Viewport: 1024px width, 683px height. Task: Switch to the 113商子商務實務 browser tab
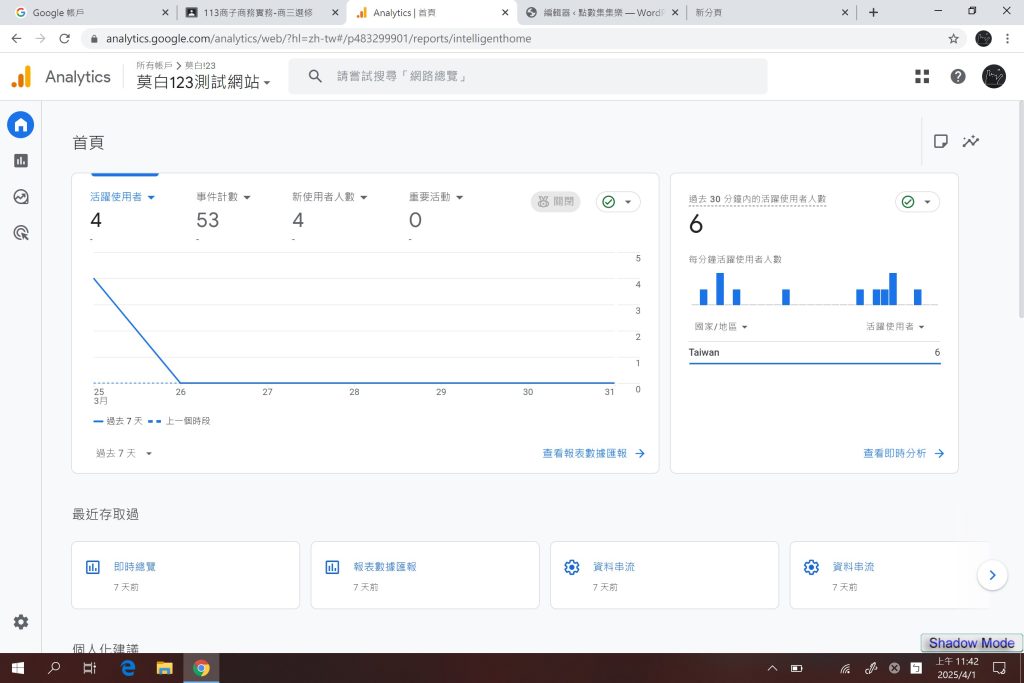click(260, 12)
